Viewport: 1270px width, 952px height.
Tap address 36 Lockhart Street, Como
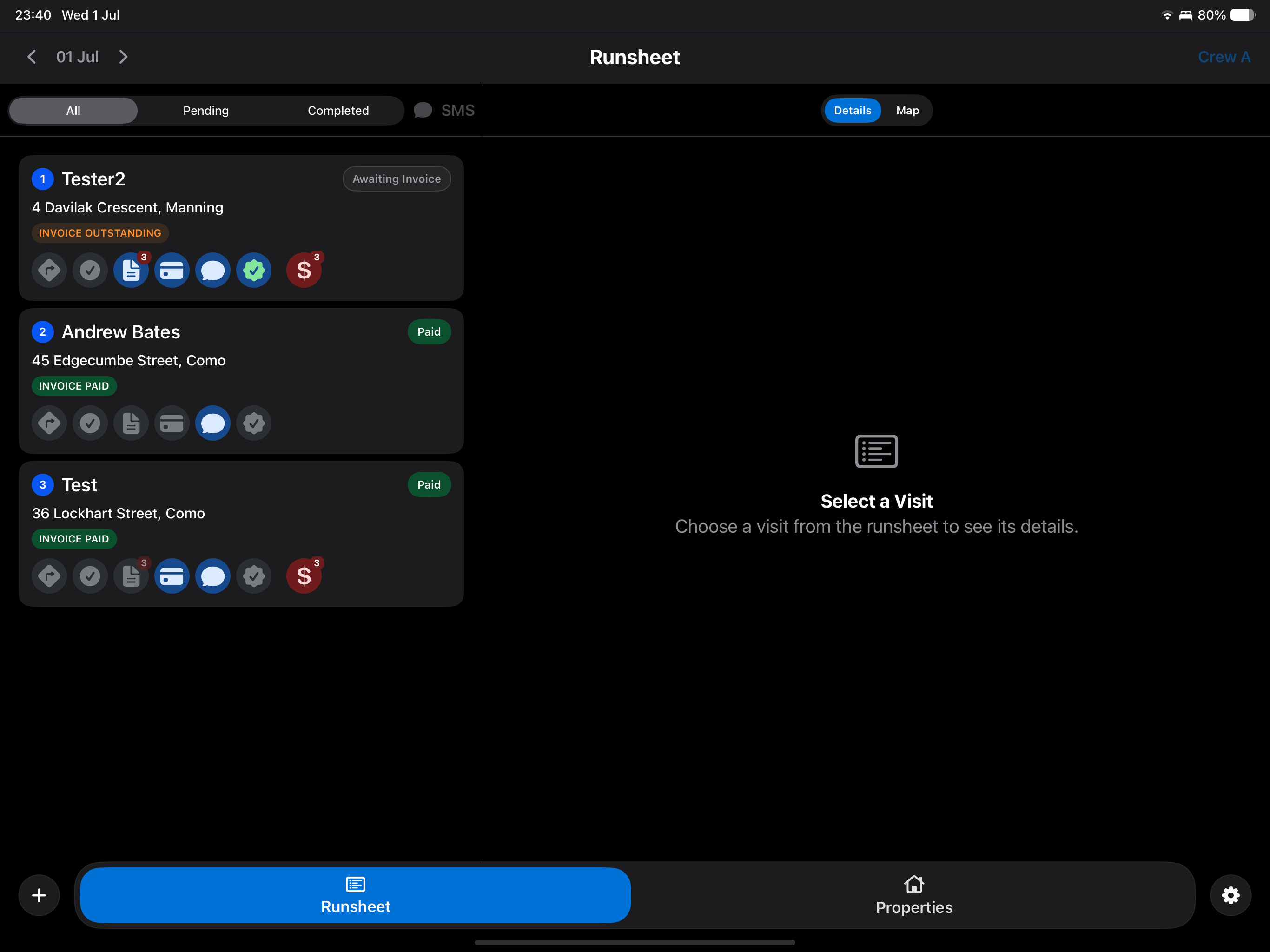pyautogui.click(x=118, y=513)
